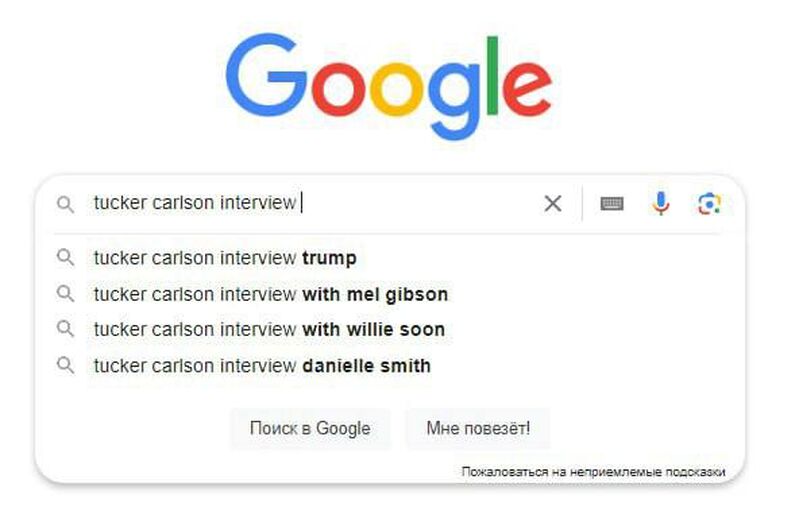
Task: Click magnifier icon beside trump suggestion
Action: [66, 258]
